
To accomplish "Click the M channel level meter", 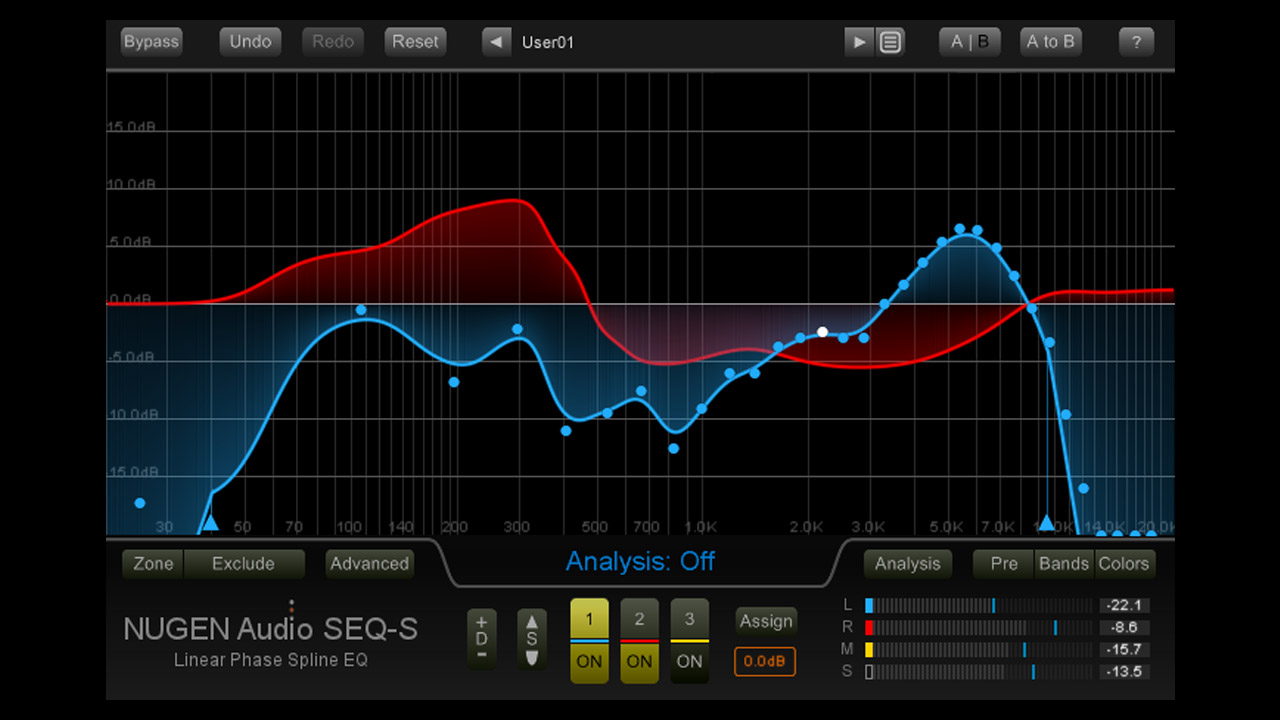I will [x=979, y=649].
